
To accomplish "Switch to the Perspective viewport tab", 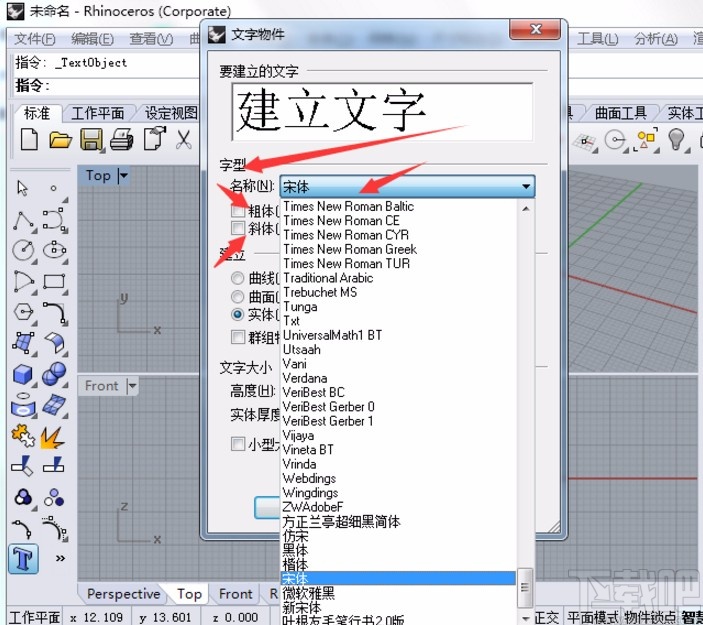I will click(123, 594).
